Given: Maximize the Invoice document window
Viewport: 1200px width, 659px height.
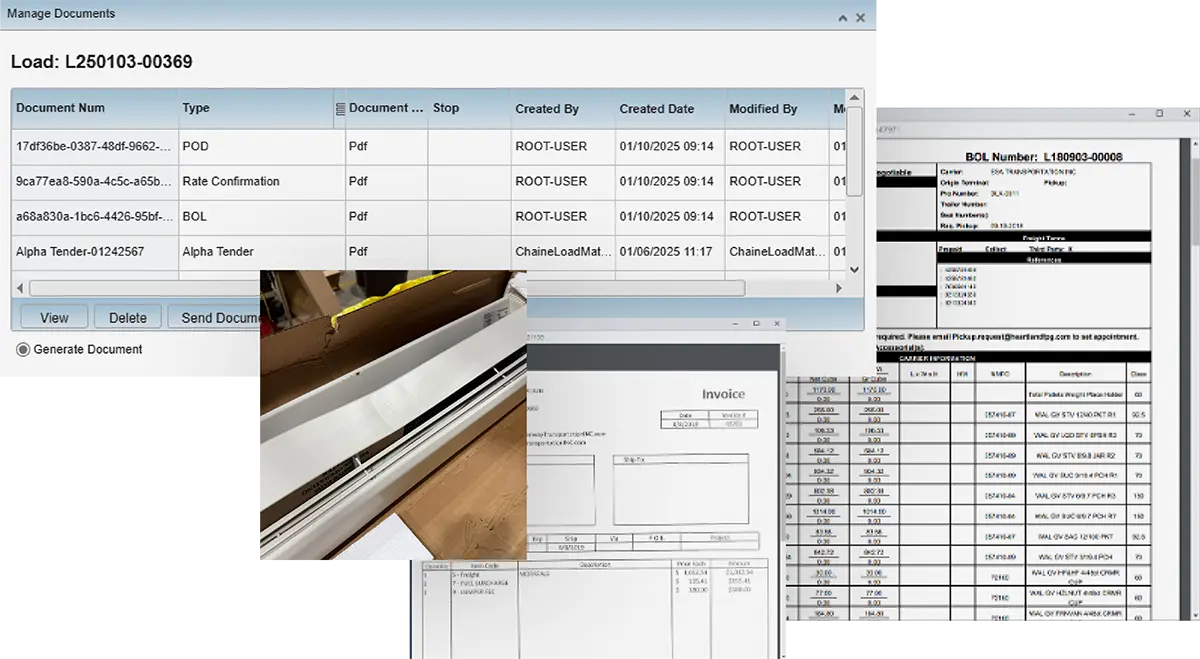Looking at the screenshot, I should click(x=754, y=324).
